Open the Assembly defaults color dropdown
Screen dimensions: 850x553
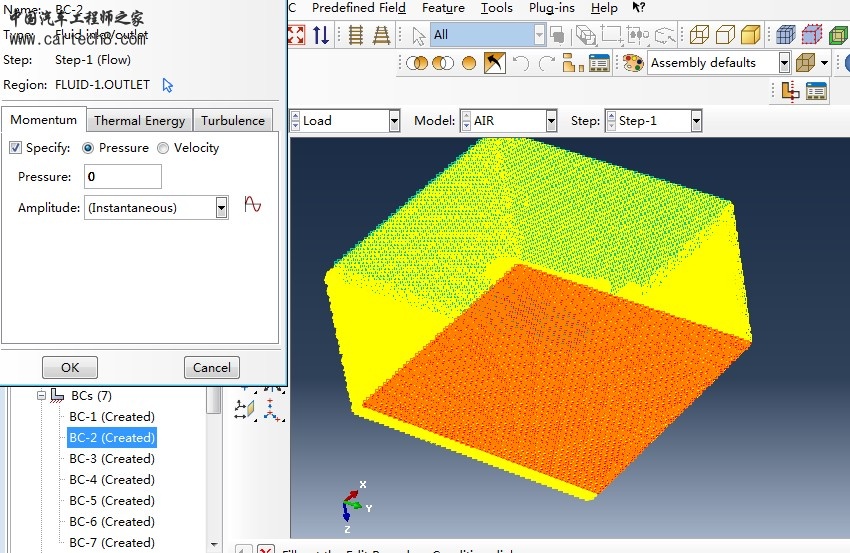pos(783,63)
